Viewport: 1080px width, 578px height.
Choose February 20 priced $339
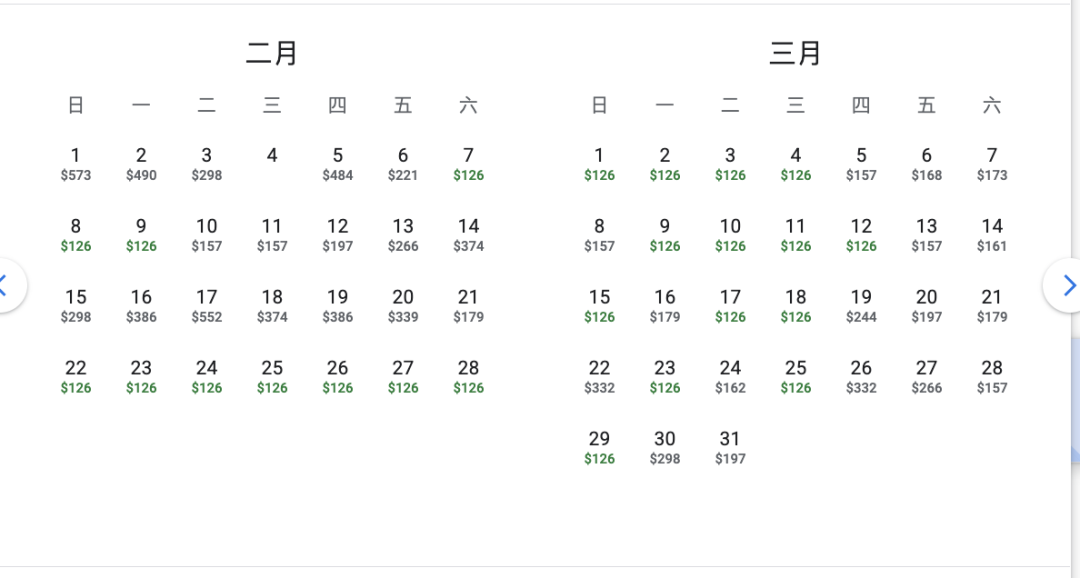click(x=403, y=306)
